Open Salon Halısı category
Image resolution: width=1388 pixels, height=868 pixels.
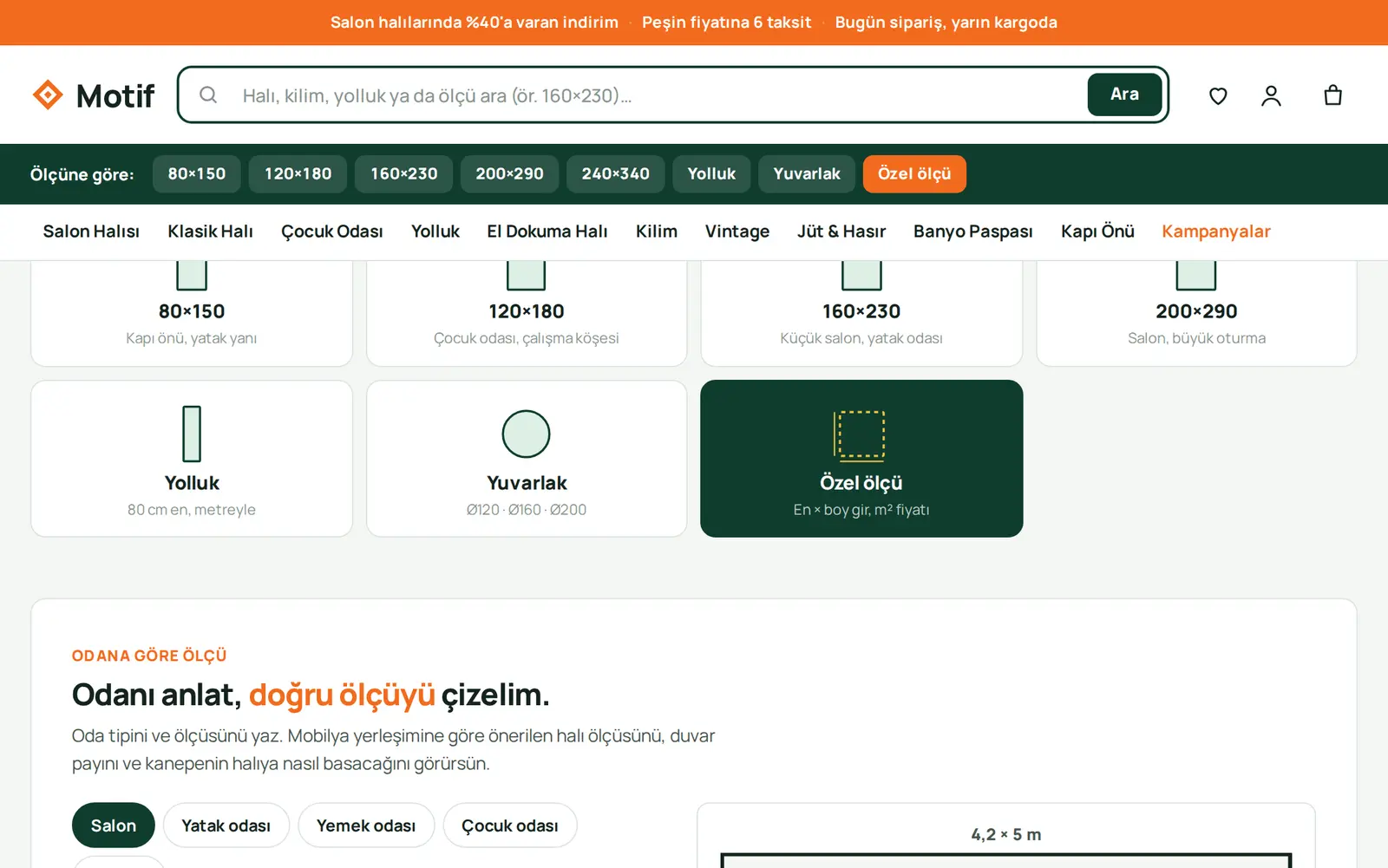coord(91,232)
